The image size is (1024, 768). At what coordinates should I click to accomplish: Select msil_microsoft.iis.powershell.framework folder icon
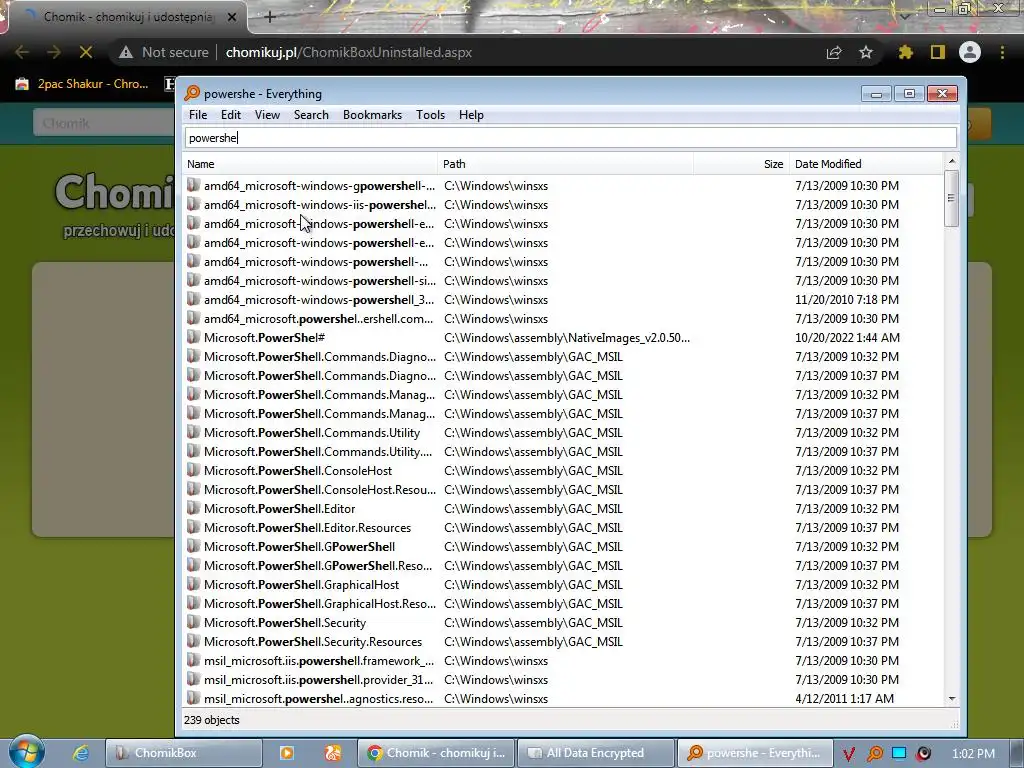193,660
